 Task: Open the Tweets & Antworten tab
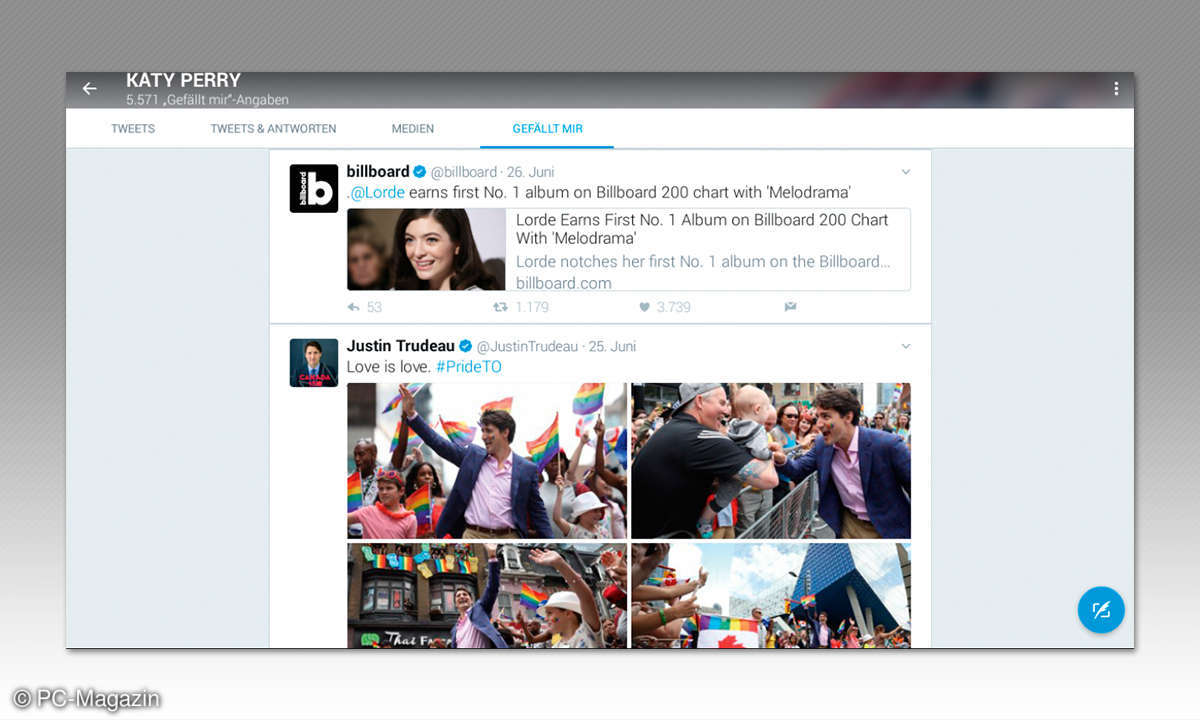tap(273, 129)
